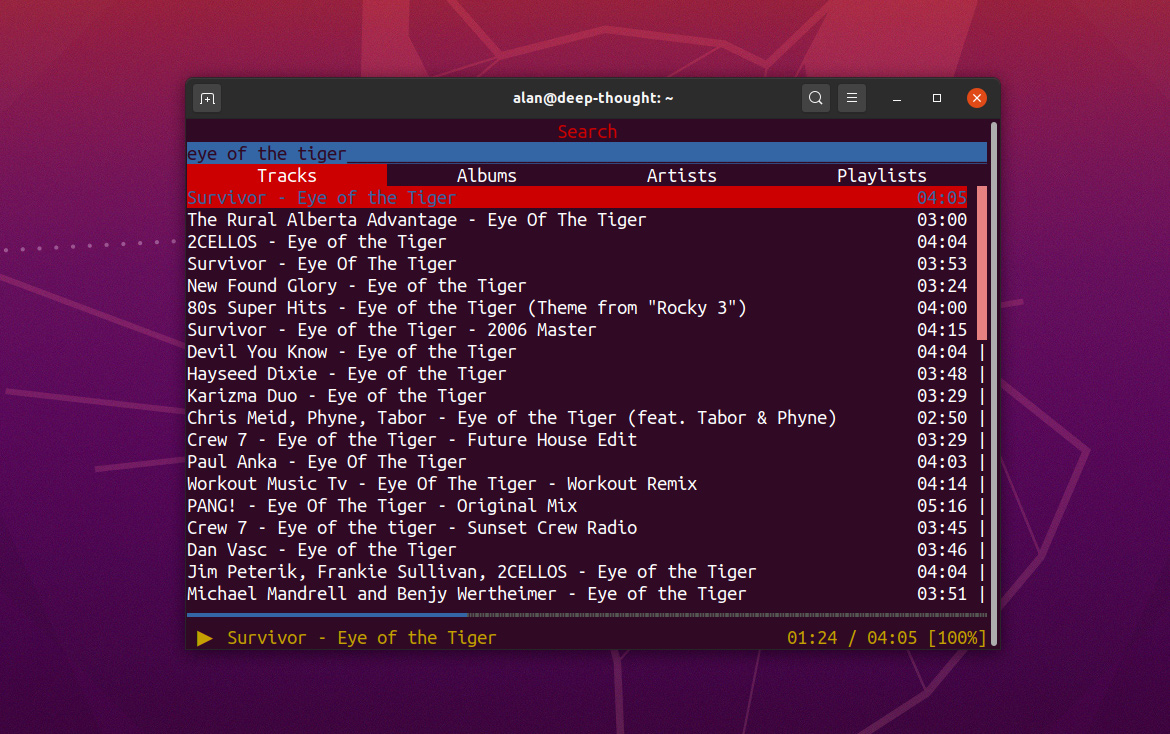1170x734 pixels.
Task: Select Crew 7 Future House Edit
Action: [x=577, y=440]
